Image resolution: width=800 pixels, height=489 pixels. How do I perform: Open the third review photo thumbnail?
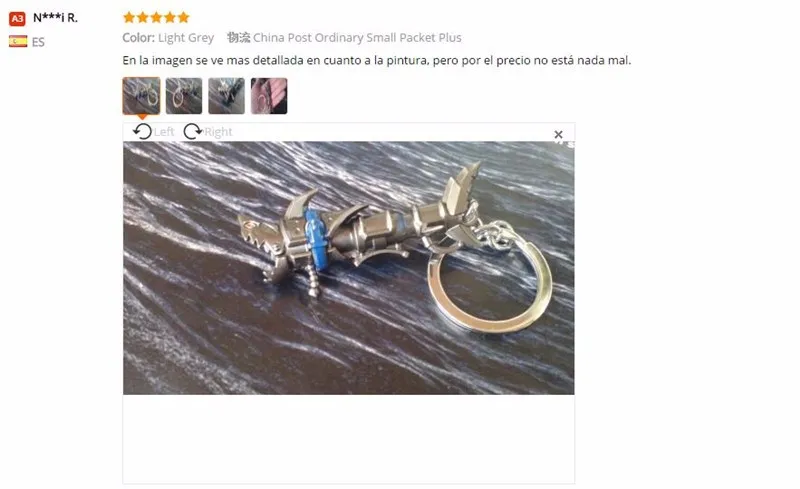[x=227, y=95]
